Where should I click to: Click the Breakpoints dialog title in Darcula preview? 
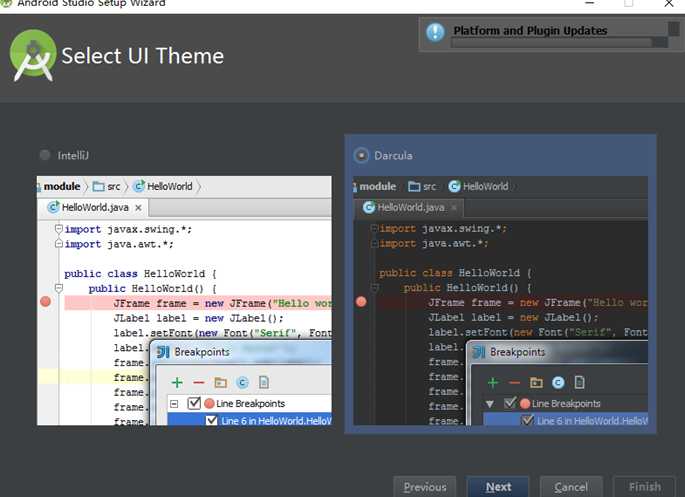click(x=518, y=352)
